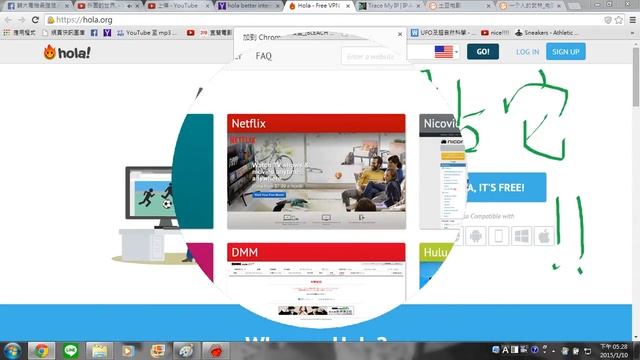Click the GO! button
640x360 pixels.
tap(483, 52)
